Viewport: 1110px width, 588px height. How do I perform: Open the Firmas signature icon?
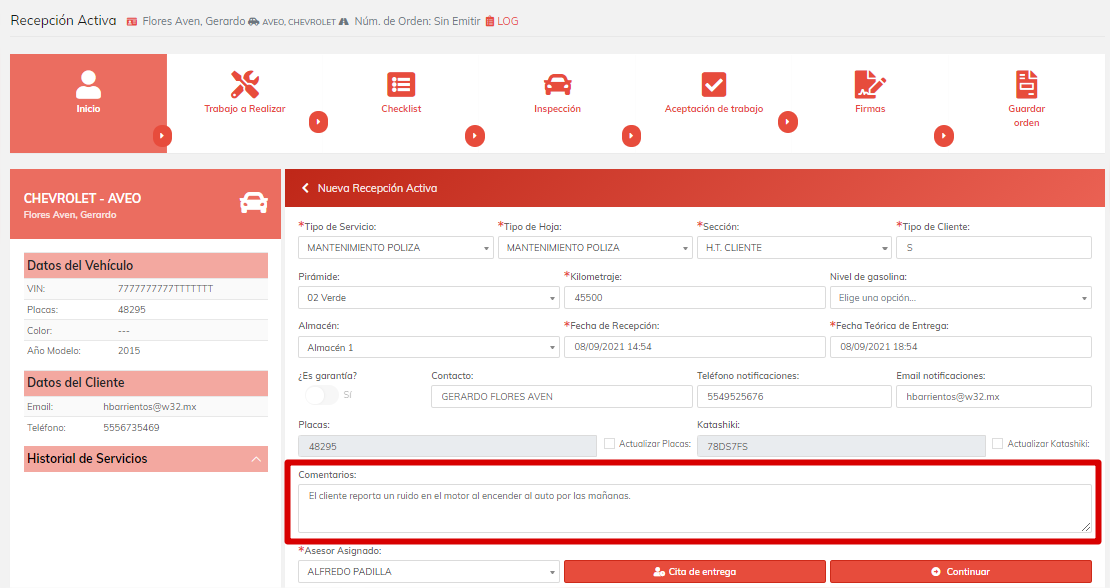(870, 85)
